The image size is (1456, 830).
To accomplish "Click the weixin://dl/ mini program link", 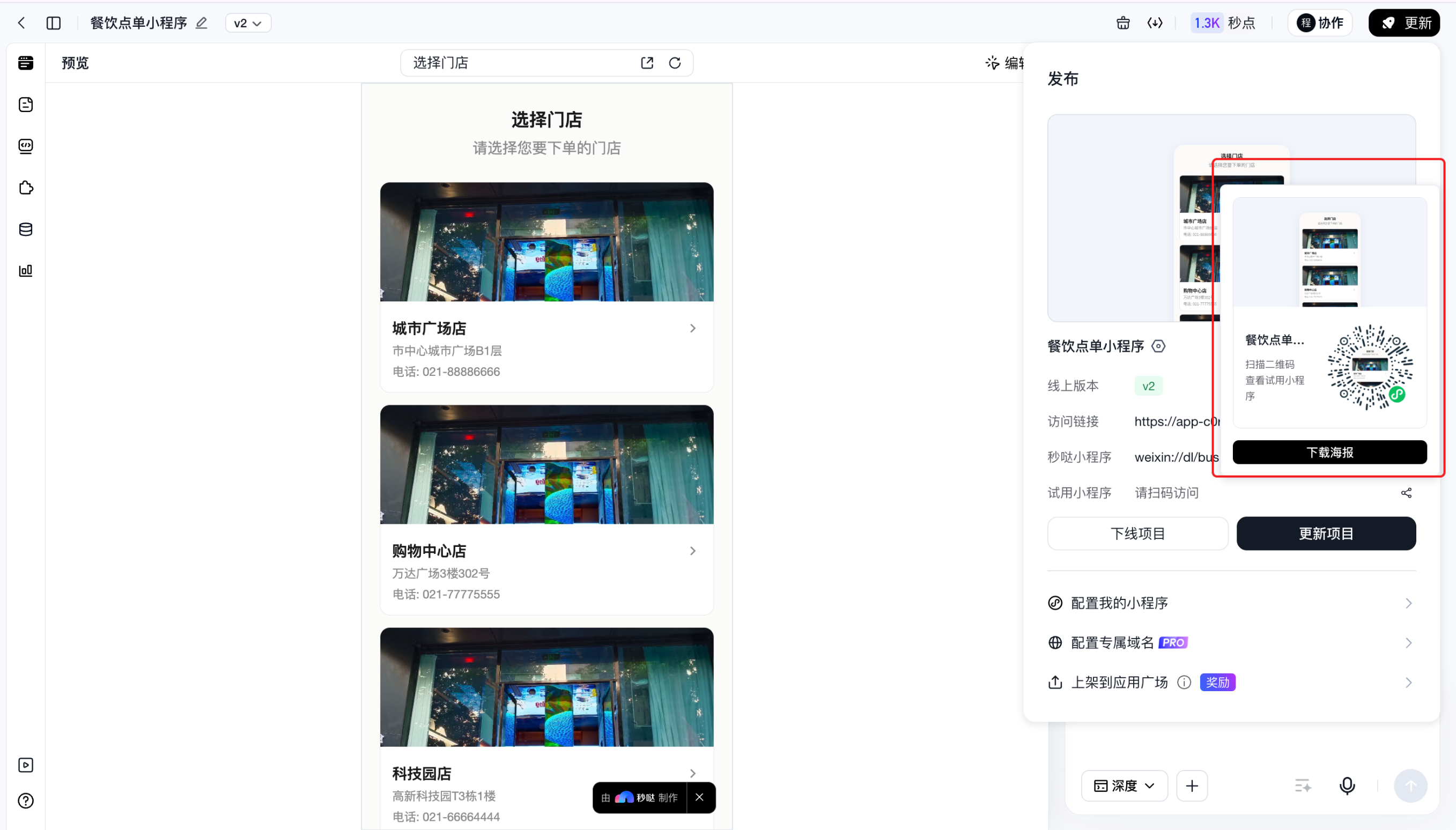I will coord(1177,457).
